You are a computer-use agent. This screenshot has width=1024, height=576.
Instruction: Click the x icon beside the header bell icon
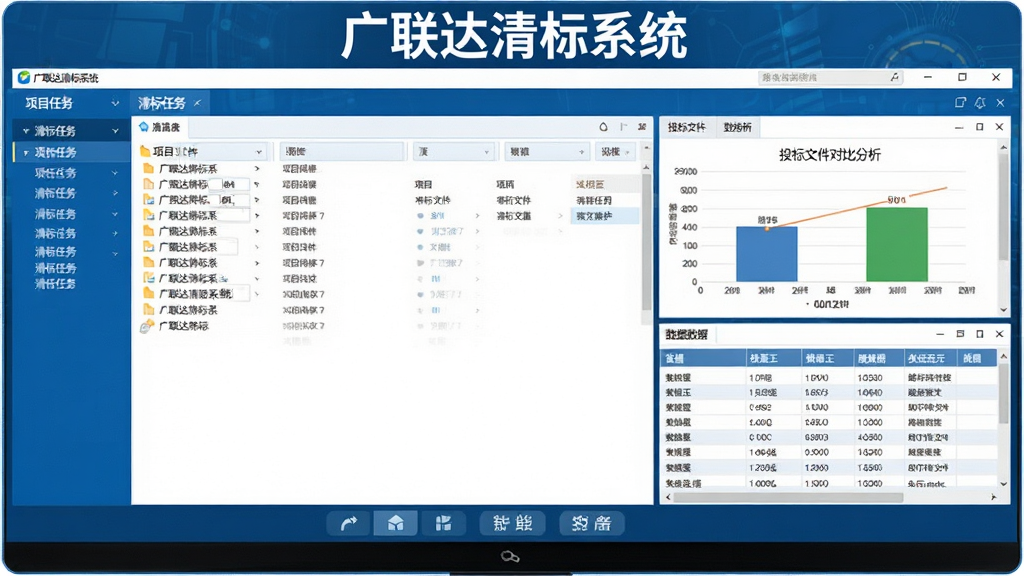(1000, 103)
